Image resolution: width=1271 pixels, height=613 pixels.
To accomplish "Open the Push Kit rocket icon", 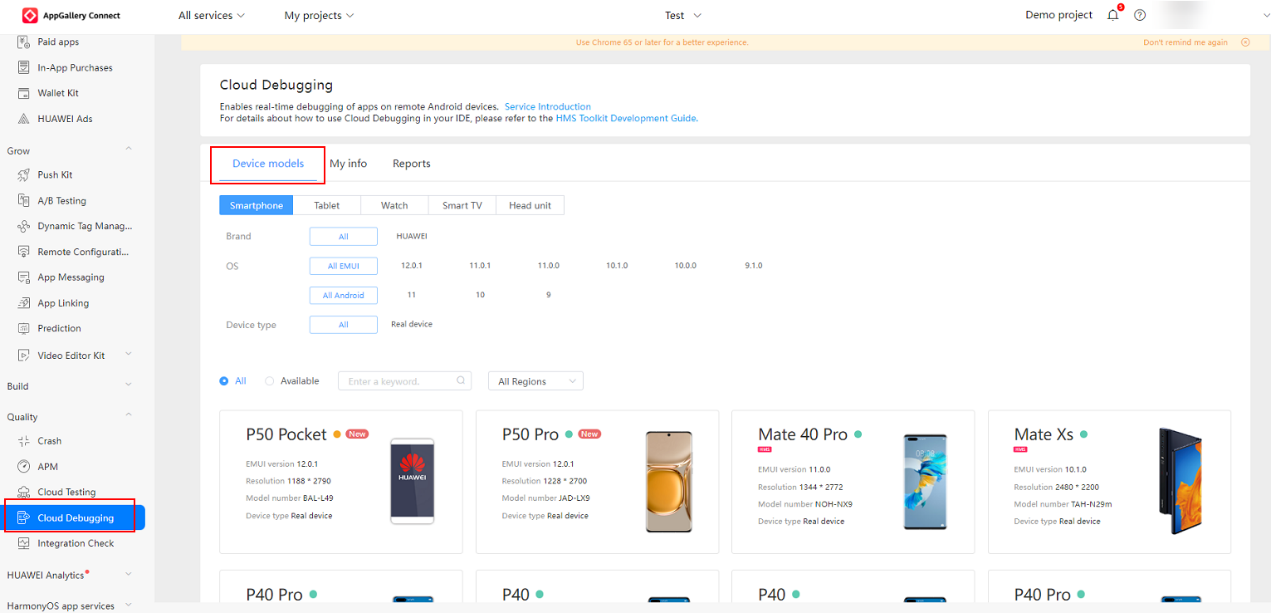I will [24, 175].
